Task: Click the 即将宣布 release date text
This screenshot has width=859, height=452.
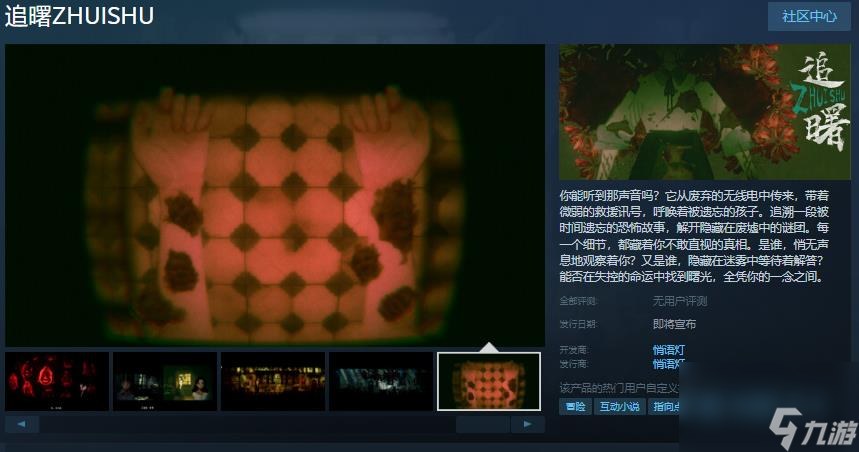Action: click(674, 324)
